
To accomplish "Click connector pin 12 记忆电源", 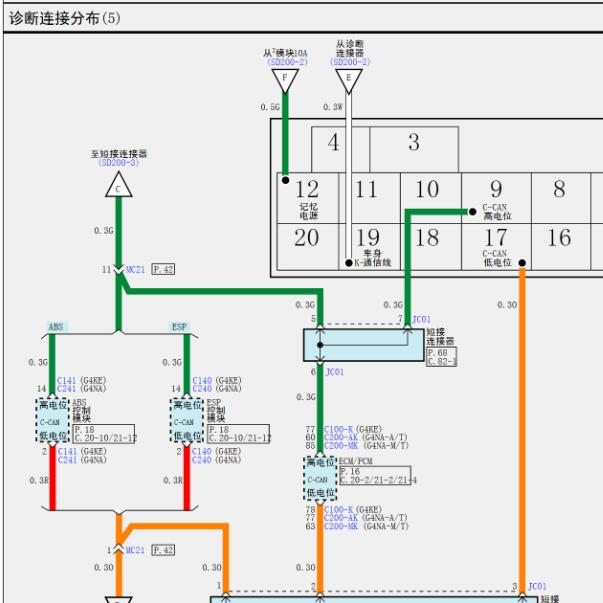I will (308, 198).
